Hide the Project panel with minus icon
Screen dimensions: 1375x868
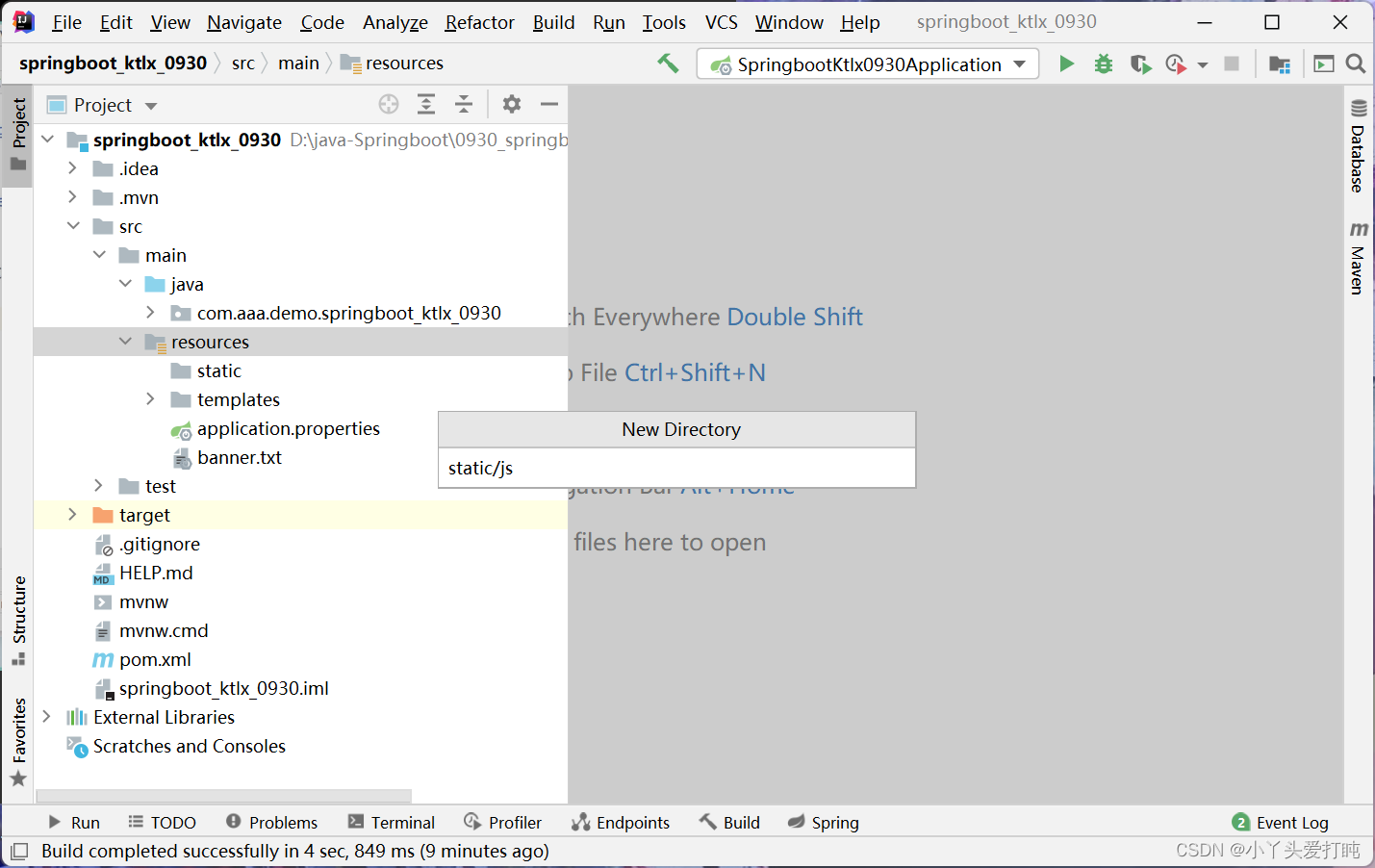tap(549, 104)
